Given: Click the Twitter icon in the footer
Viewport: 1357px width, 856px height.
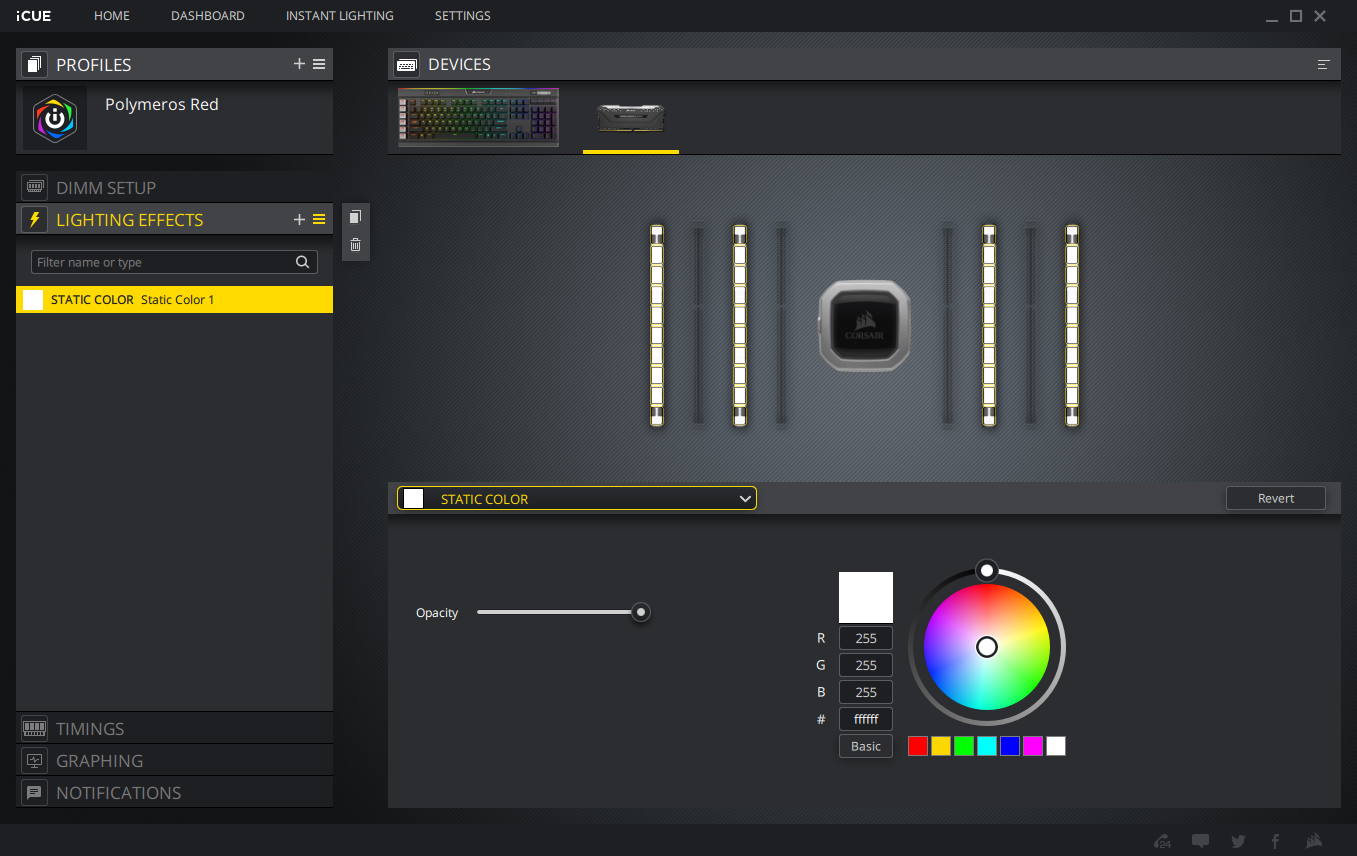Looking at the screenshot, I should coord(1238,841).
